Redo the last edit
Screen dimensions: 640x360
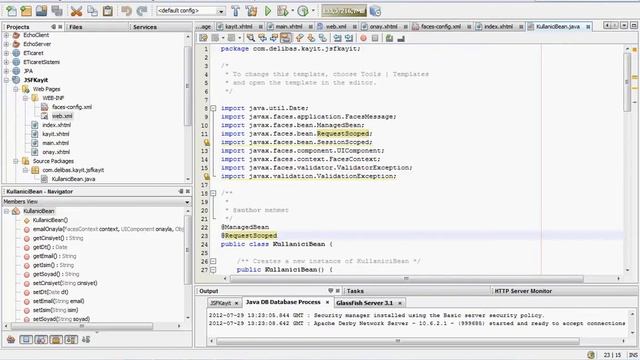[x=141, y=11]
